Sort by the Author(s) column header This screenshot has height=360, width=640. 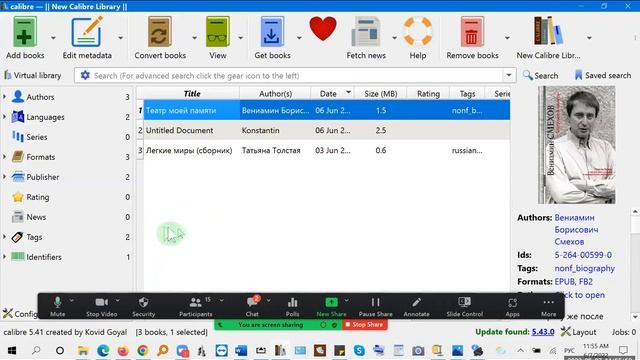(x=275, y=94)
